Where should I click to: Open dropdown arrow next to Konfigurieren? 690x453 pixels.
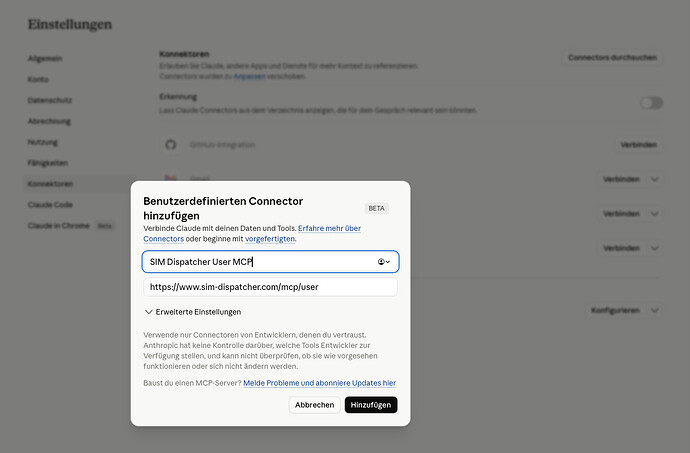coord(655,310)
